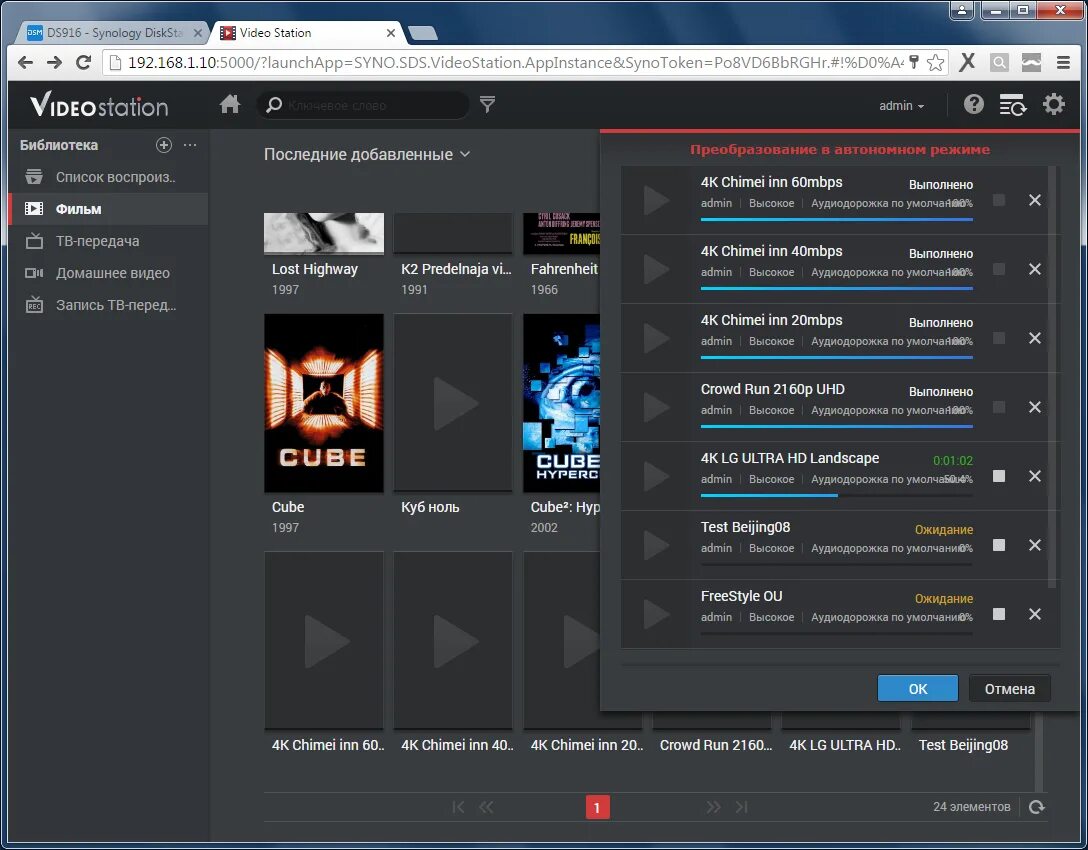Remove FreeStyle OU task
Image resolution: width=1088 pixels, height=850 pixels.
click(x=1035, y=614)
